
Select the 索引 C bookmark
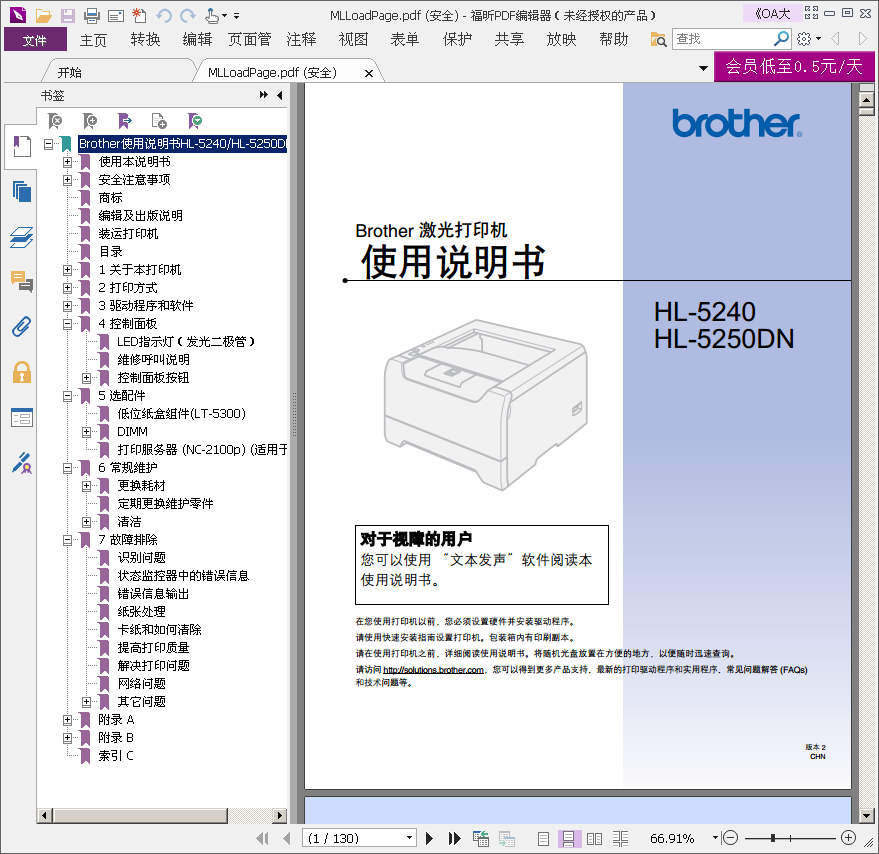(116, 756)
